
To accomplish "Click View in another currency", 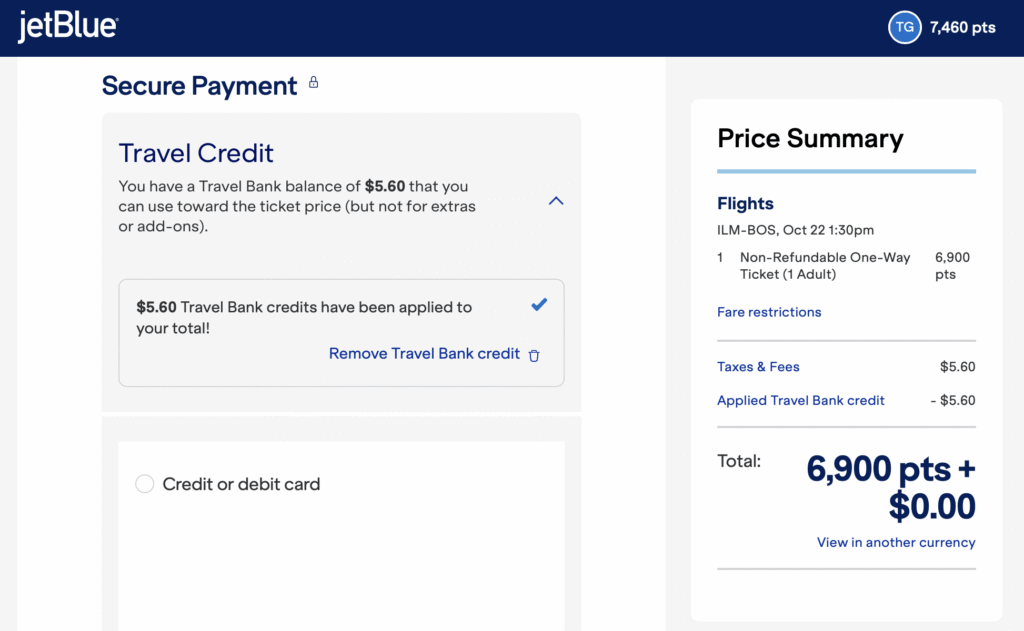I will point(895,542).
